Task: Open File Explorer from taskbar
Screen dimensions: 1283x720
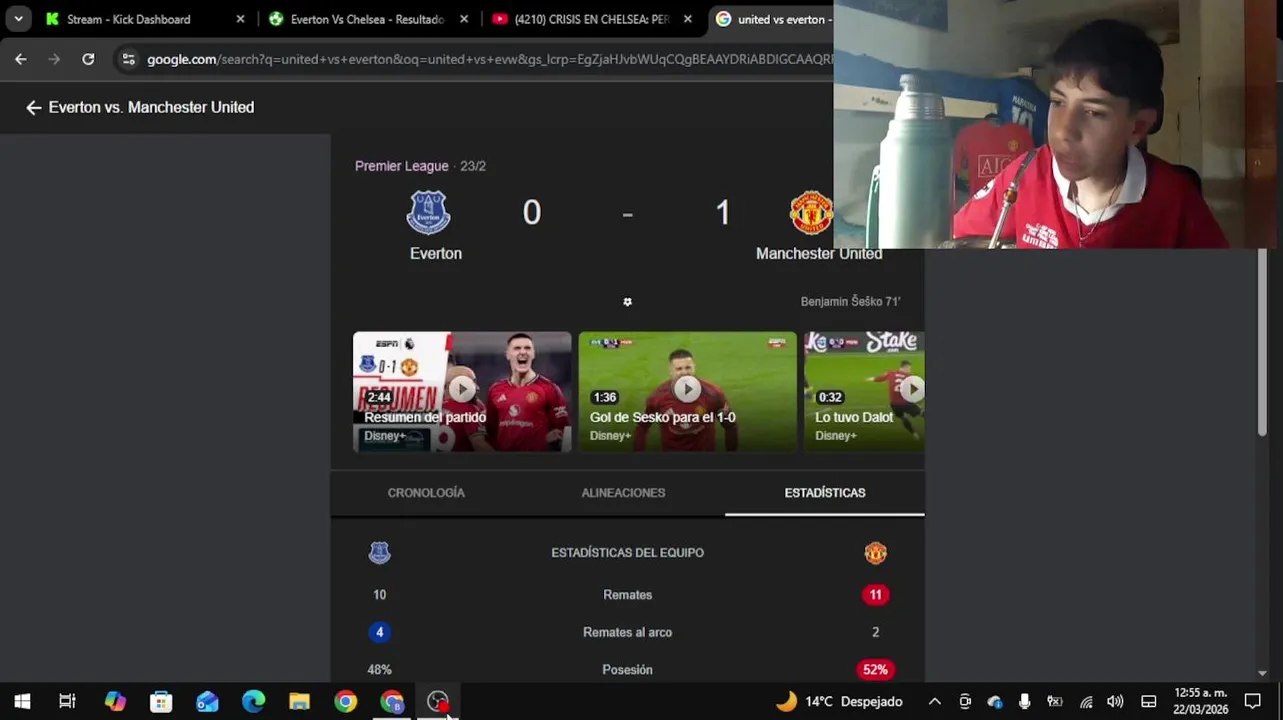Action: (x=299, y=702)
